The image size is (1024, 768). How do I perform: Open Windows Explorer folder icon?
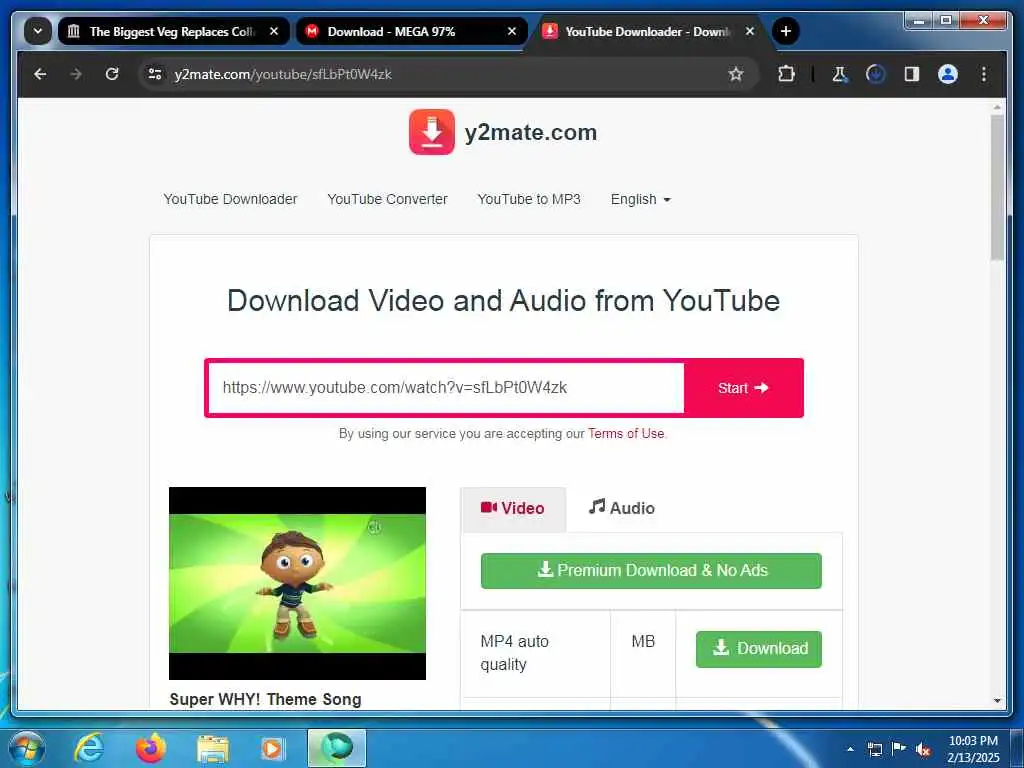click(x=213, y=750)
